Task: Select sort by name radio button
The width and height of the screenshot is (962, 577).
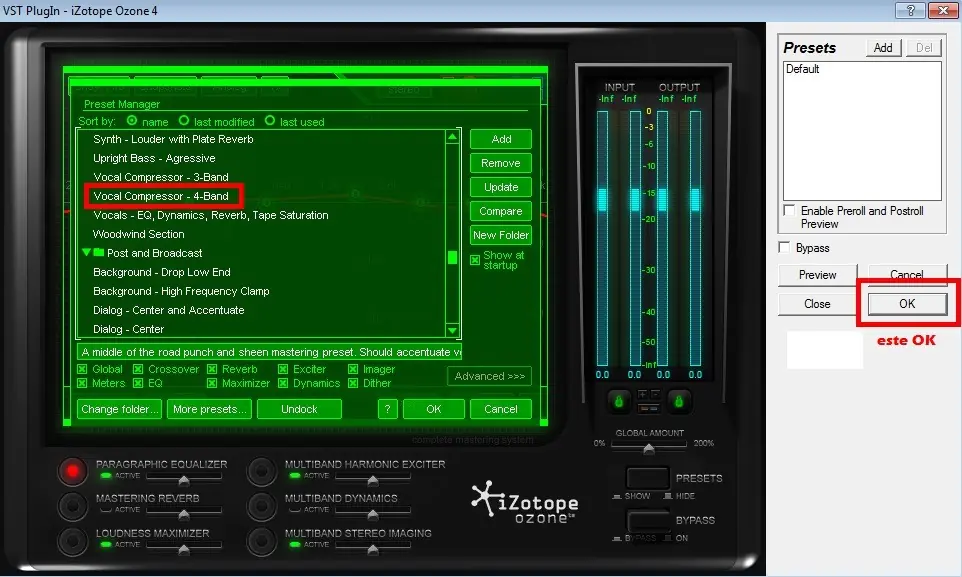Action: (132, 120)
